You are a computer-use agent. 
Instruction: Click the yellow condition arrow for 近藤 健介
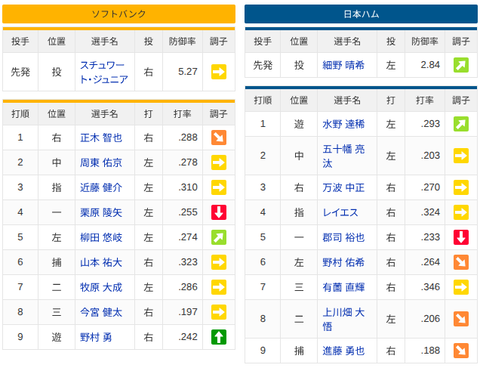(219, 187)
